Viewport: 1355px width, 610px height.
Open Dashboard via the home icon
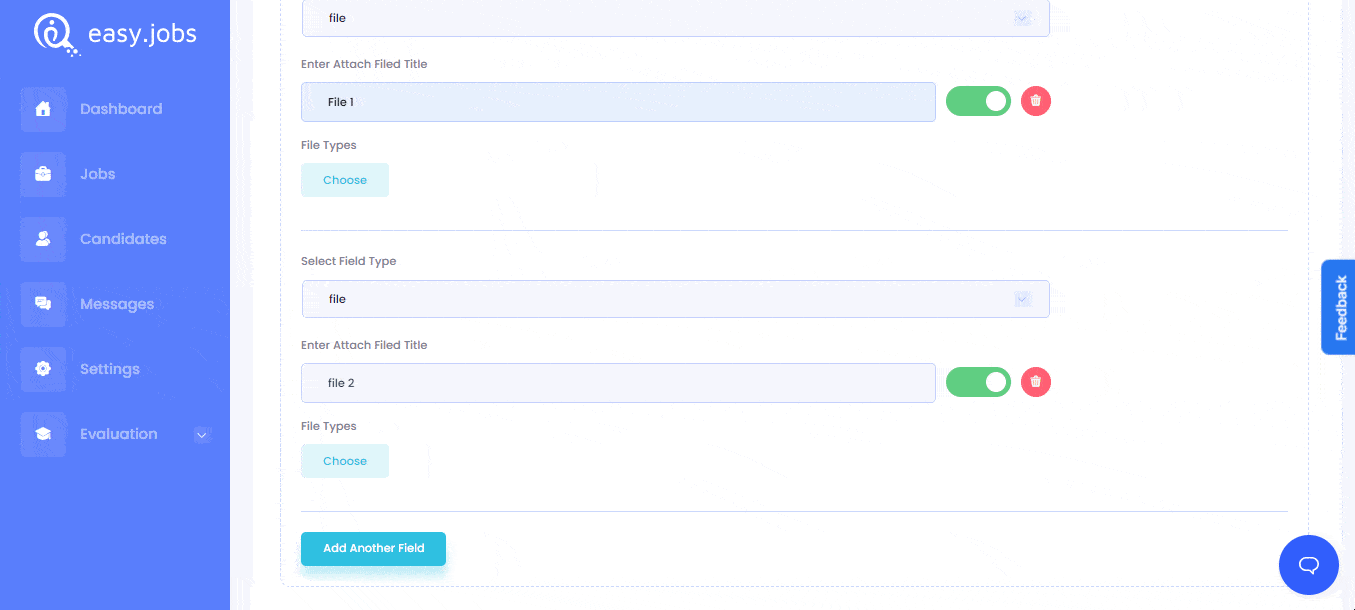43,109
